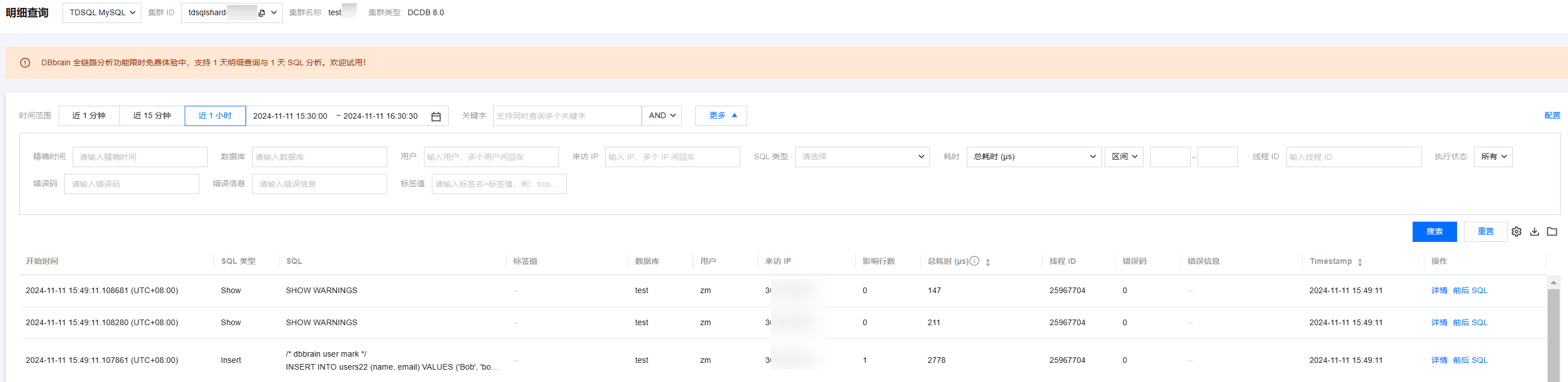Select the 近 1 分钟 time range
This screenshot has height=382, width=1568.
[89, 115]
